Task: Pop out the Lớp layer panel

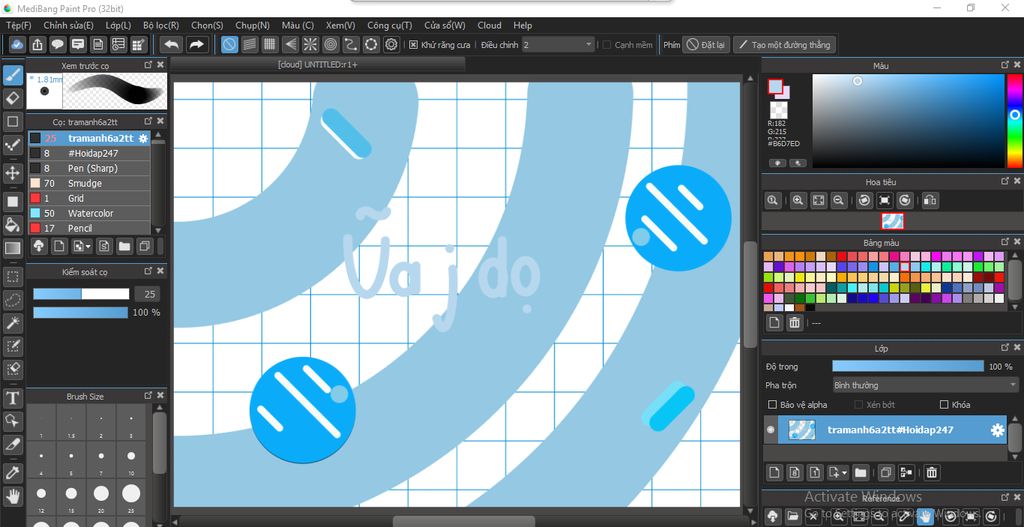Action: point(1005,349)
